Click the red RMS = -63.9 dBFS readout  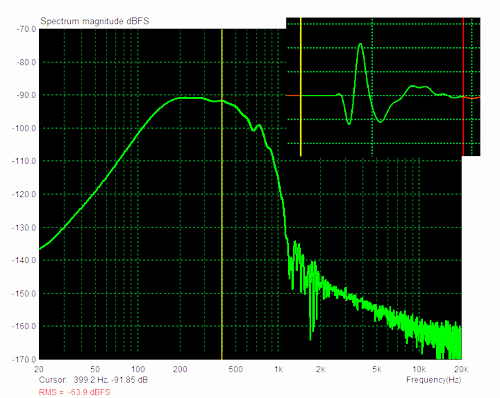pos(74,392)
